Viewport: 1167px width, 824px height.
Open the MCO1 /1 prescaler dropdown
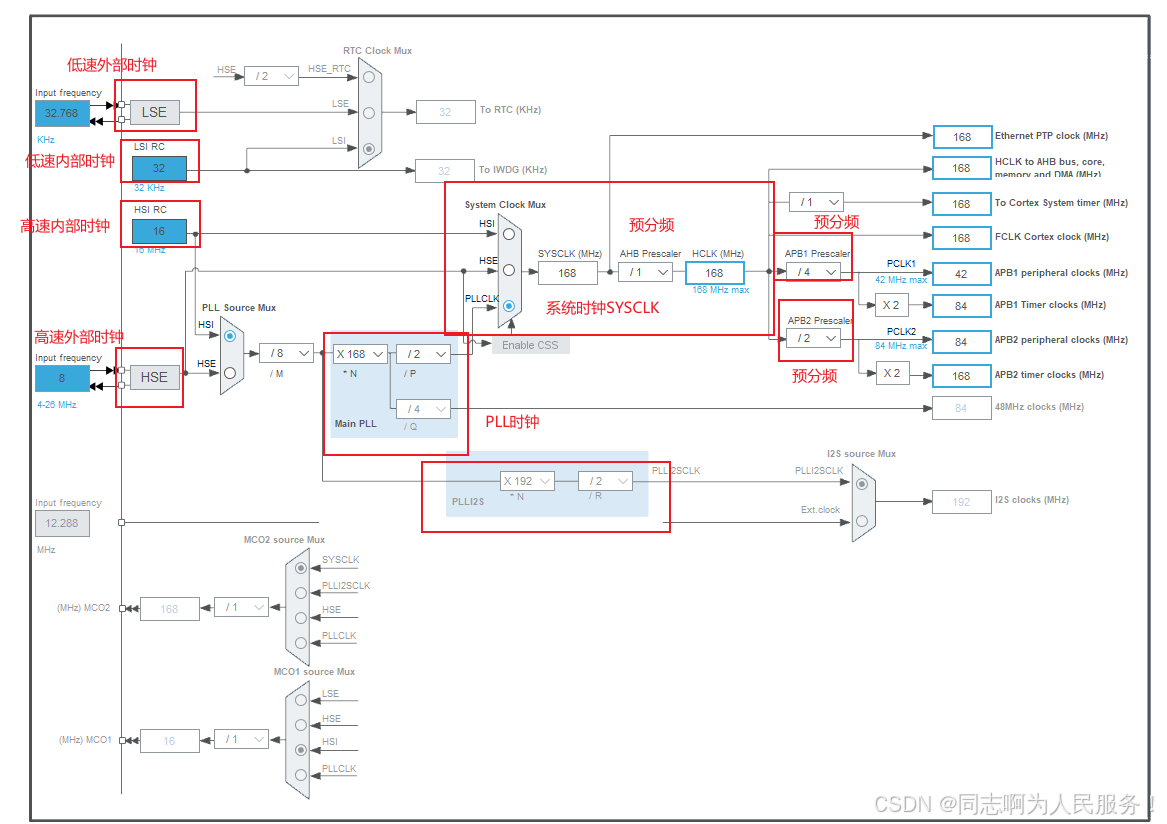242,739
